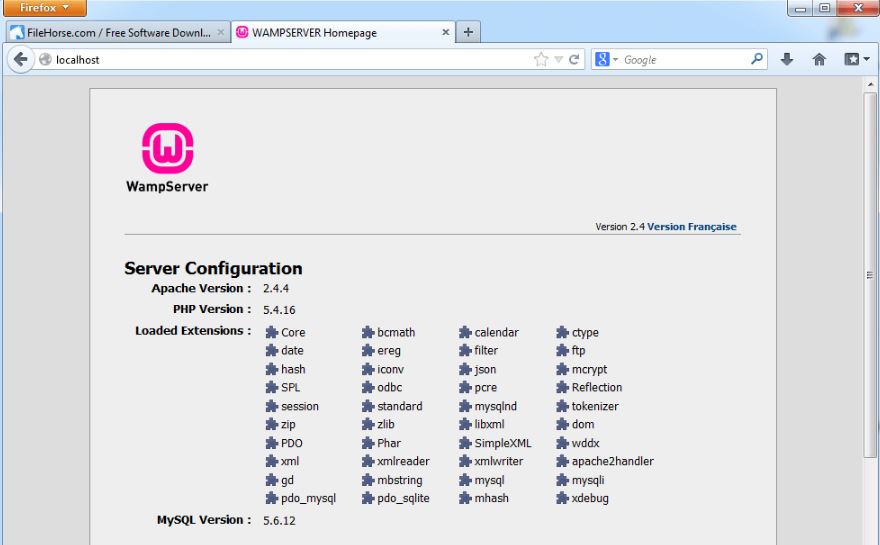Click the puzzle icon beside json

pos(465,369)
